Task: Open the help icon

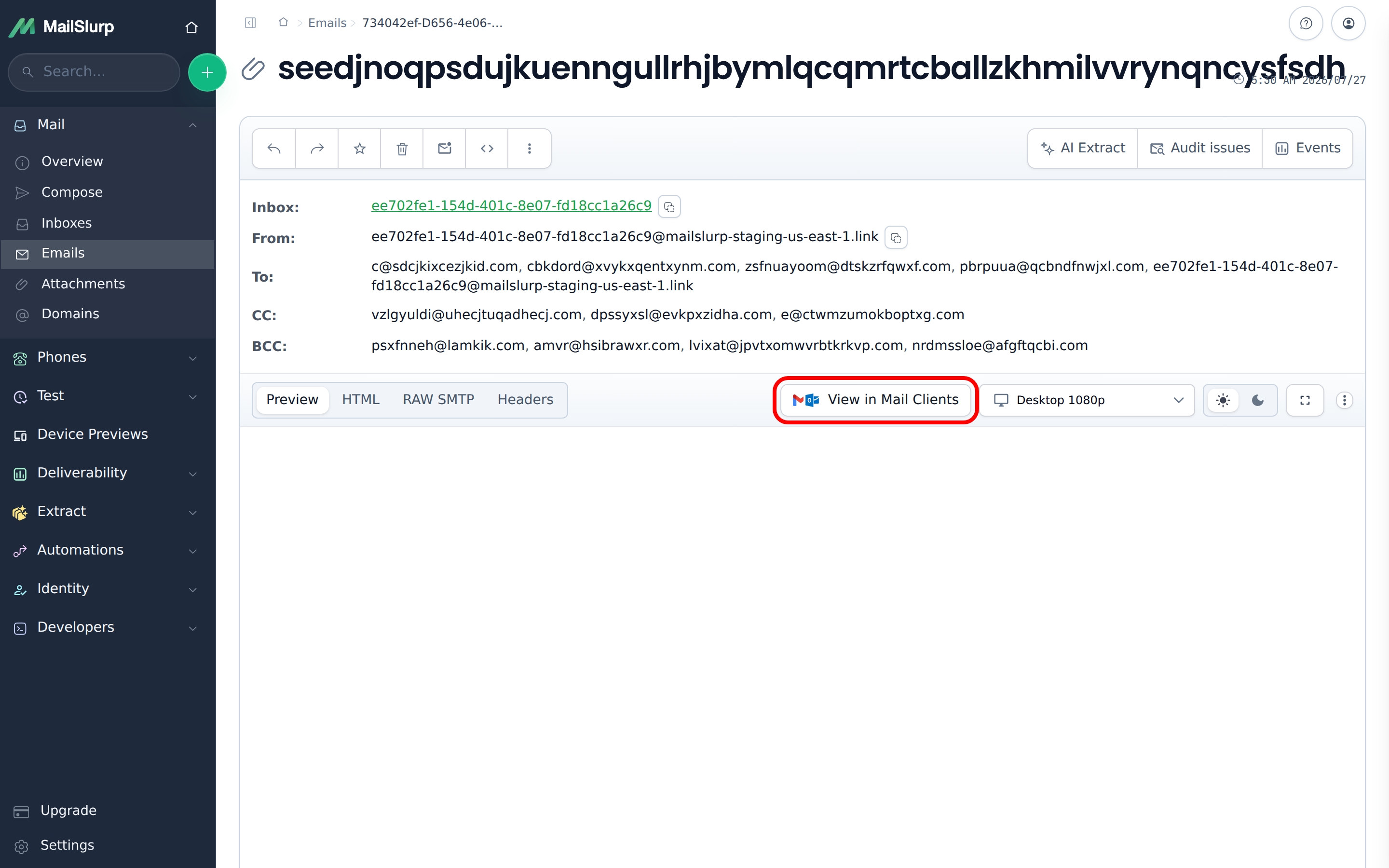Action: [x=1306, y=24]
